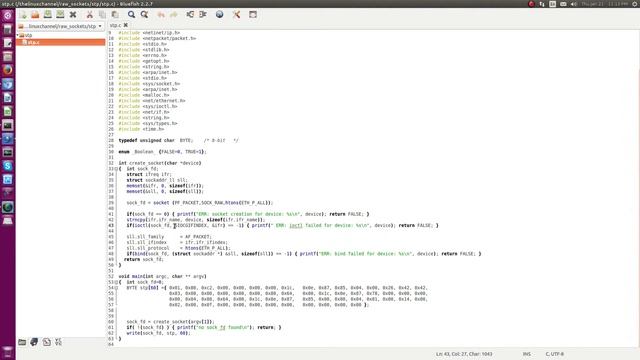Fold the create_socket function block
The height and width of the screenshot is (360, 640).
(x=116, y=169)
